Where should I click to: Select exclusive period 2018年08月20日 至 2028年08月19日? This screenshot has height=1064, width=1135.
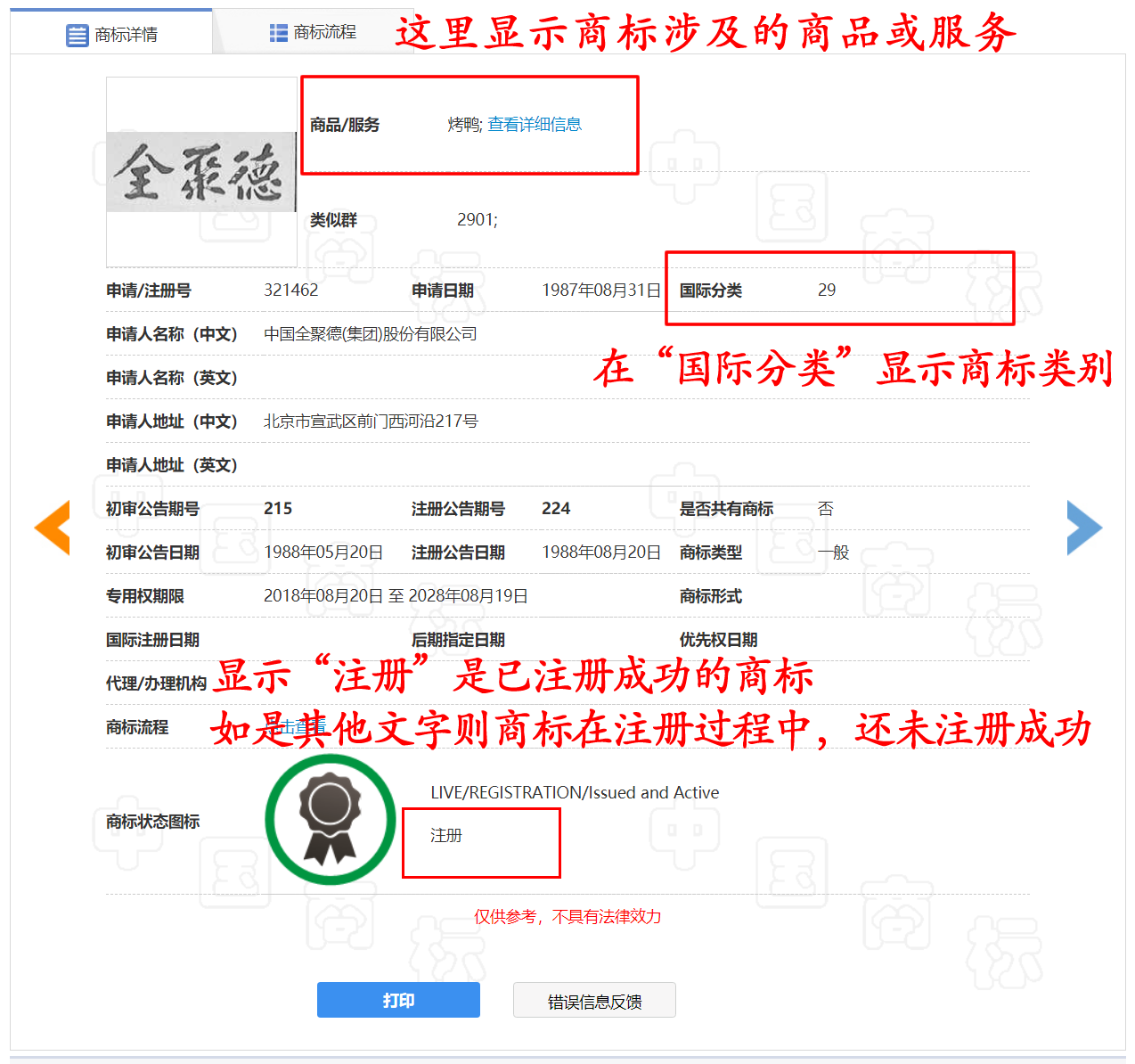tap(396, 595)
